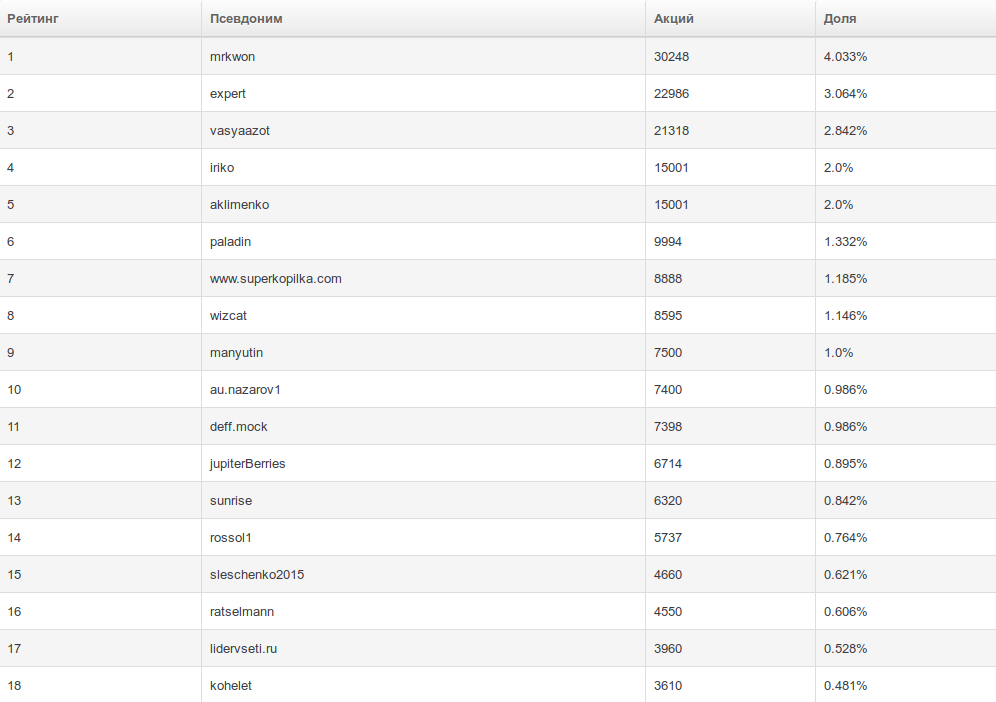The image size is (996, 702).
Task: Click the share count 30248
Action: [x=671, y=57]
